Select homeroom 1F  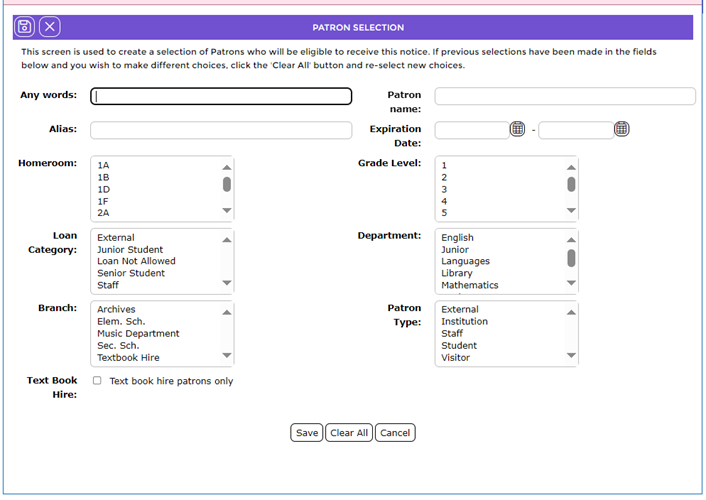(x=103, y=201)
